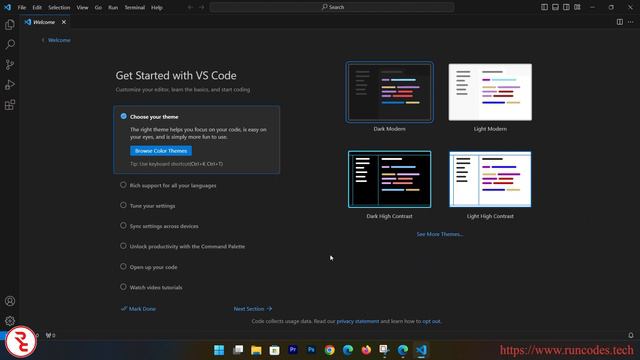Choose the Light Modern theme preview

(x=490, y=92)
